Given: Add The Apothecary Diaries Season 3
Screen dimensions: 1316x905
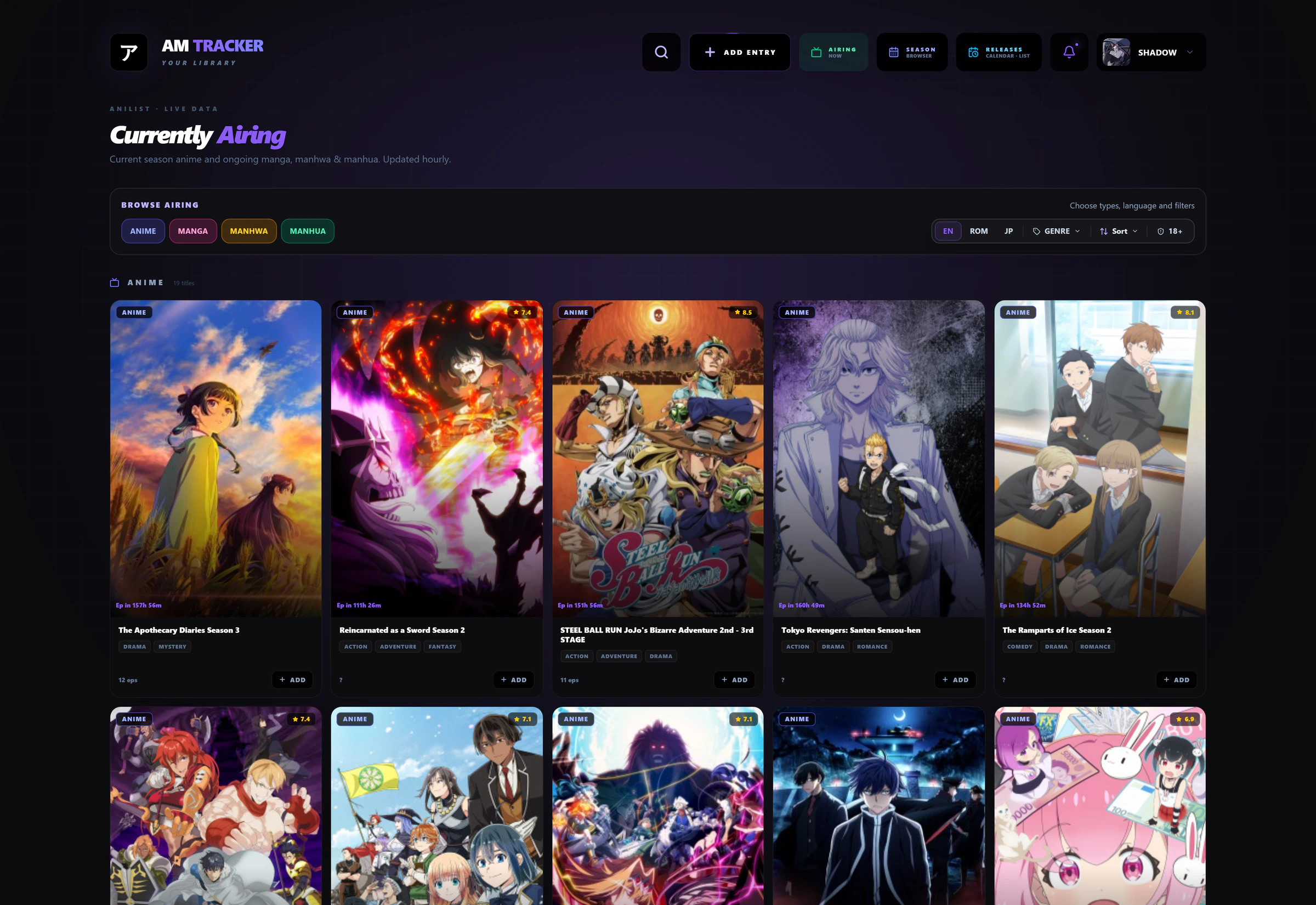Looking at the screenshot, I should click(292, 680).
